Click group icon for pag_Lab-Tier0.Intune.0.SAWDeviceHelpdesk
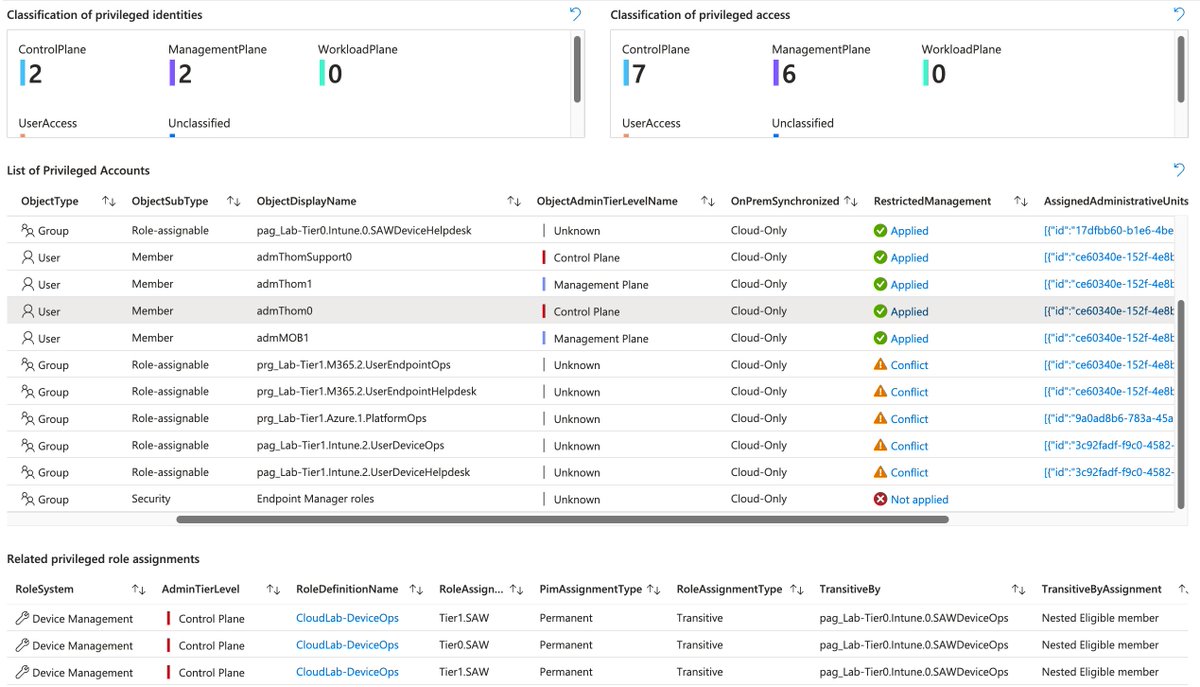This screenshot has height=687, width=1200. [x=28, y=230]
